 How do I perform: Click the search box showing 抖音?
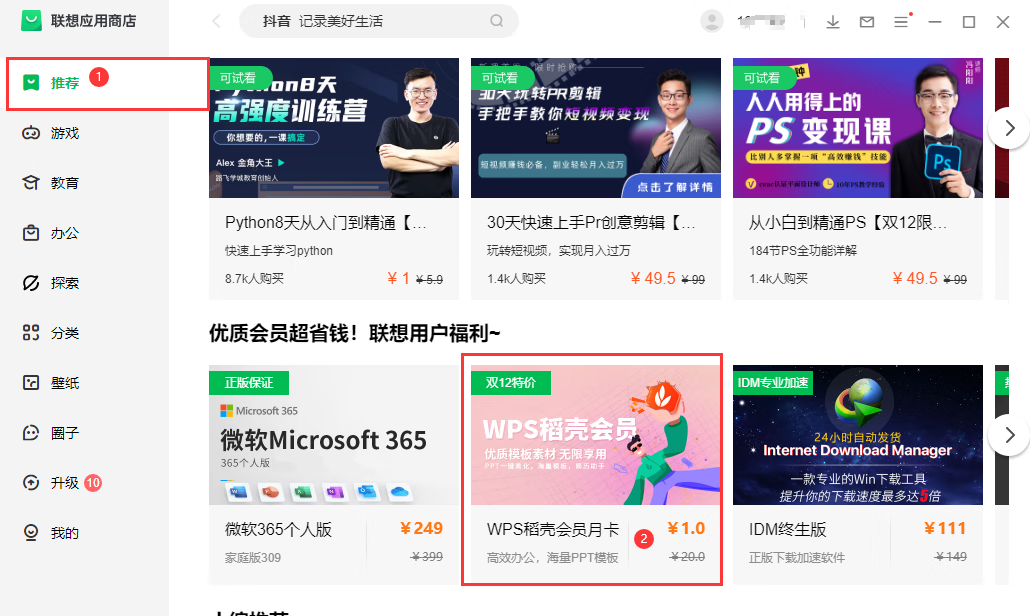(370, 21)
